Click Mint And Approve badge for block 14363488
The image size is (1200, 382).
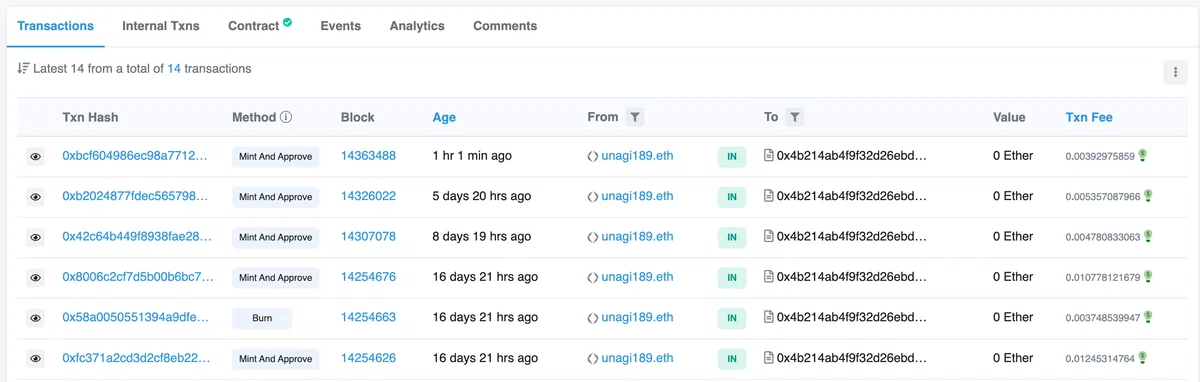[x=275, y=157]
